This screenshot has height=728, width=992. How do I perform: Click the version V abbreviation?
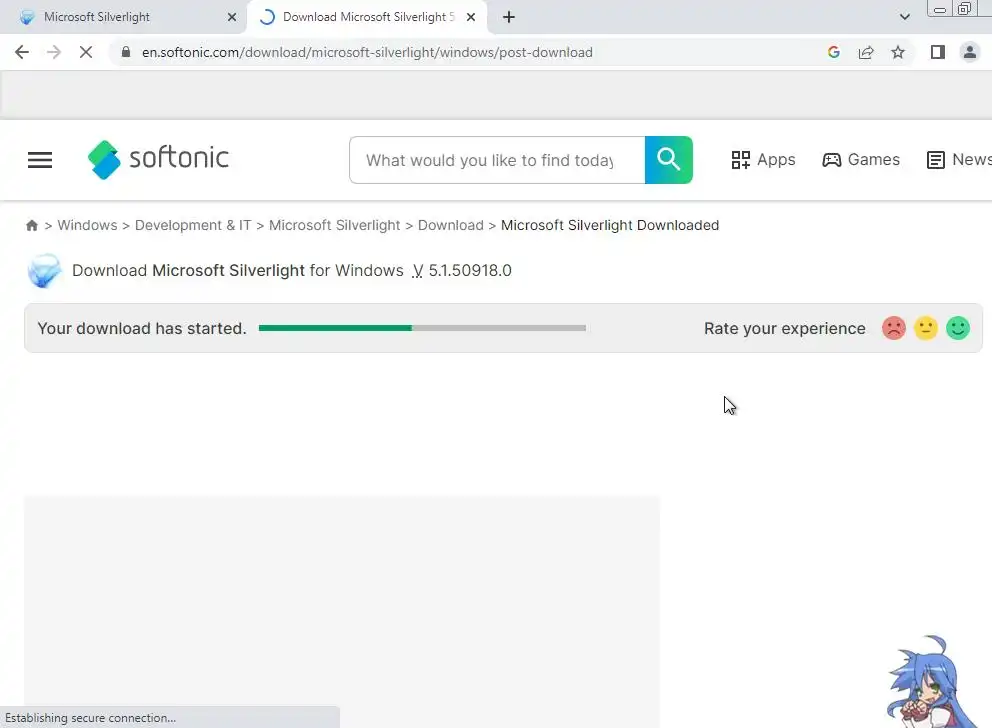418,271
